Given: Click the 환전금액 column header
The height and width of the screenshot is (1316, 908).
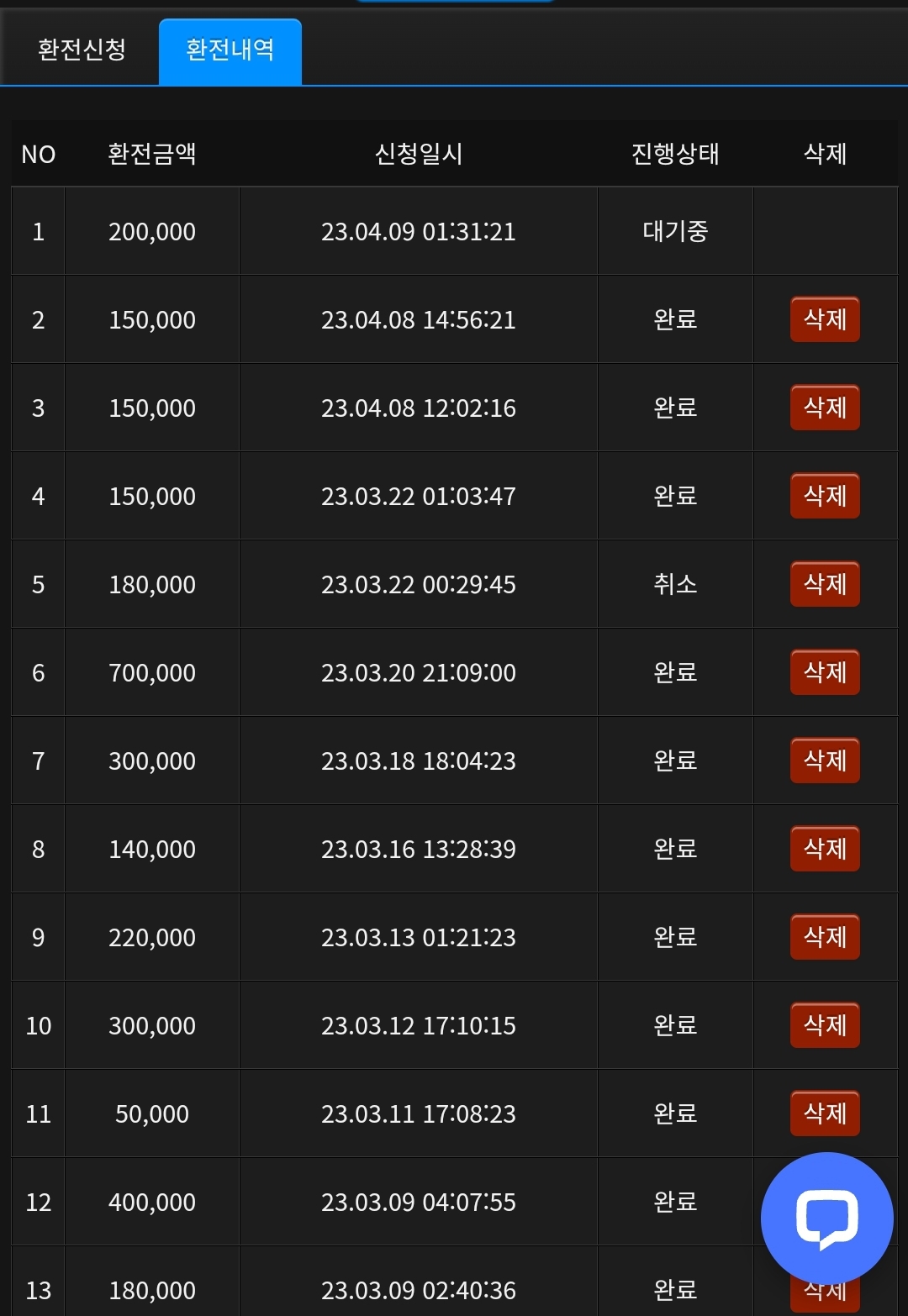Looking at the screenshot, I should [x=152, y=154].
